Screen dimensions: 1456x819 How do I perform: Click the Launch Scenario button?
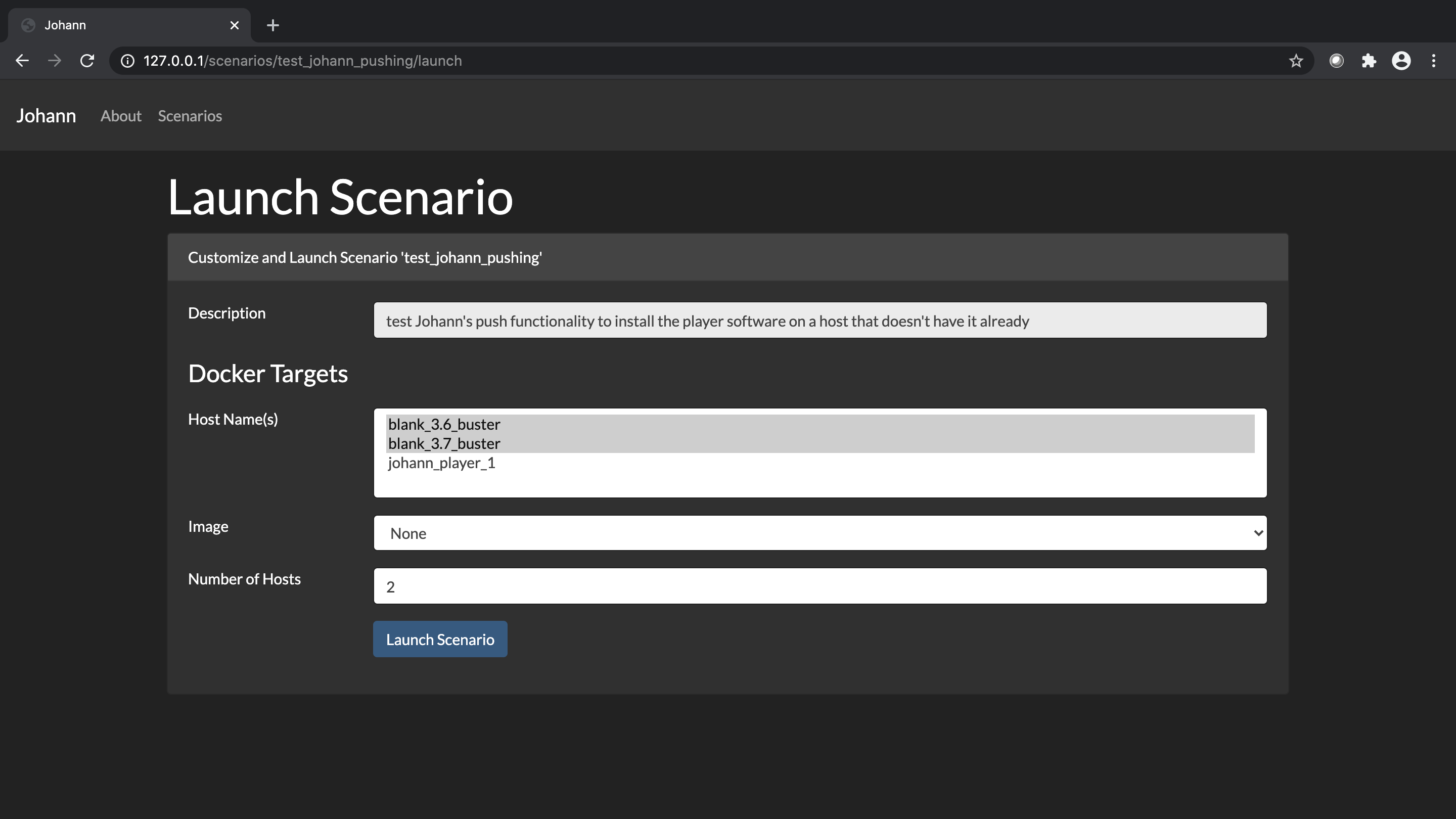[440, 639]
